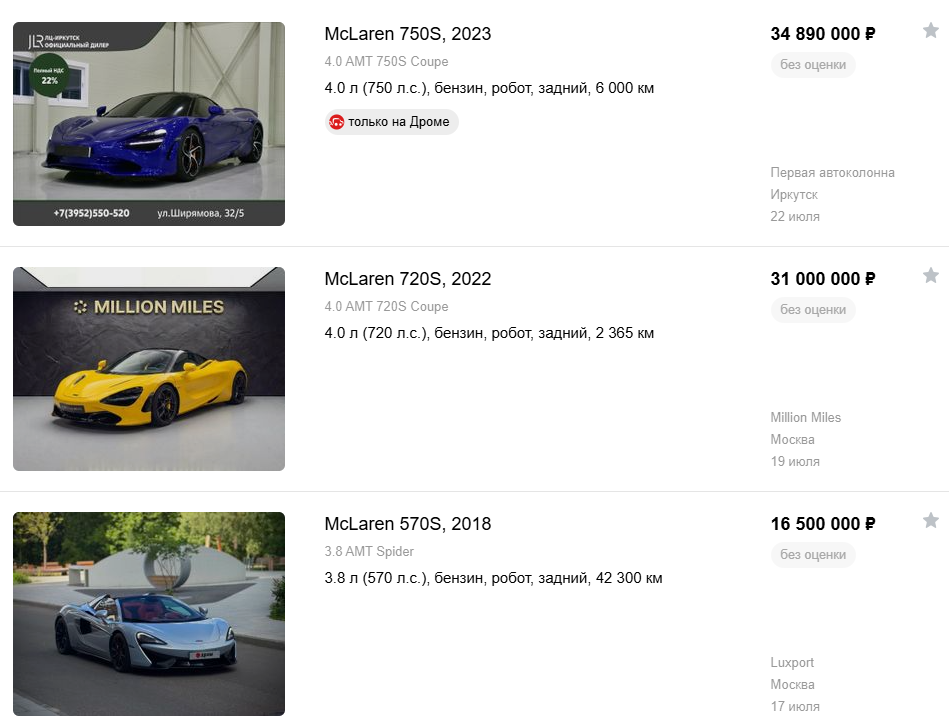View blue McLaren 750S photo
The image size is (949, 728).
click(x=149, y=124)
